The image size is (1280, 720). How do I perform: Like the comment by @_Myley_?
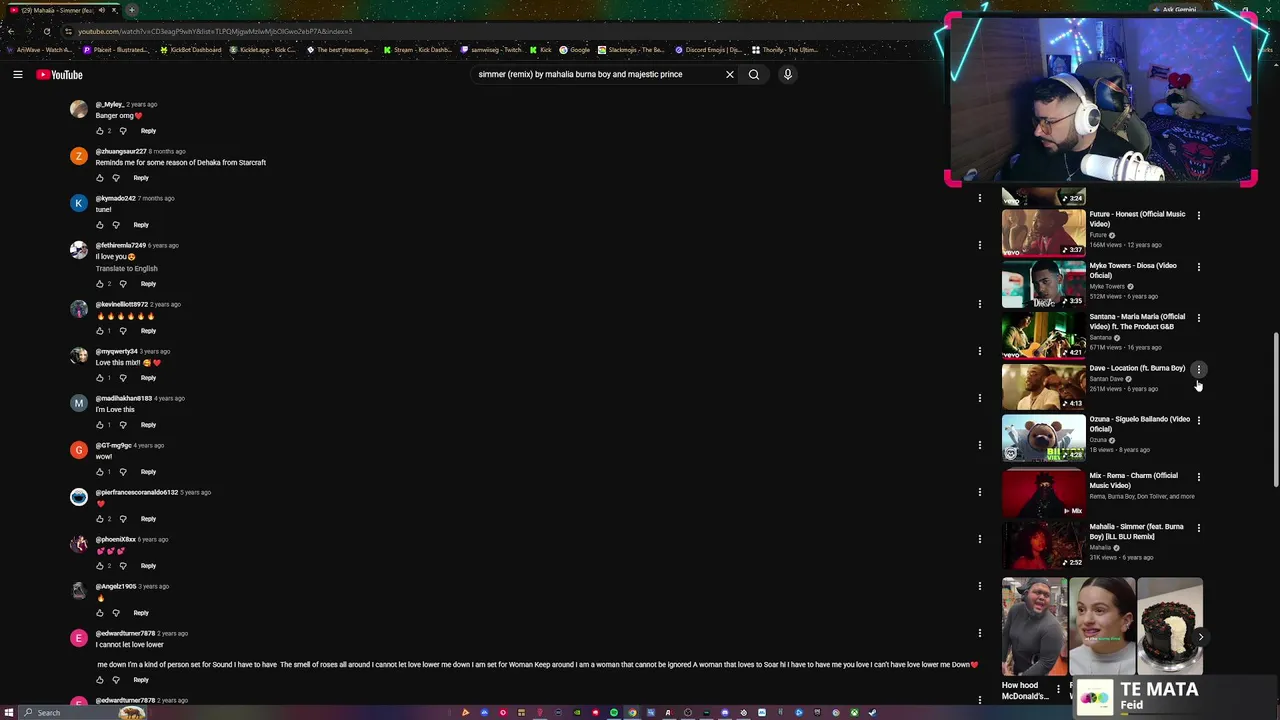pos(100,131)
